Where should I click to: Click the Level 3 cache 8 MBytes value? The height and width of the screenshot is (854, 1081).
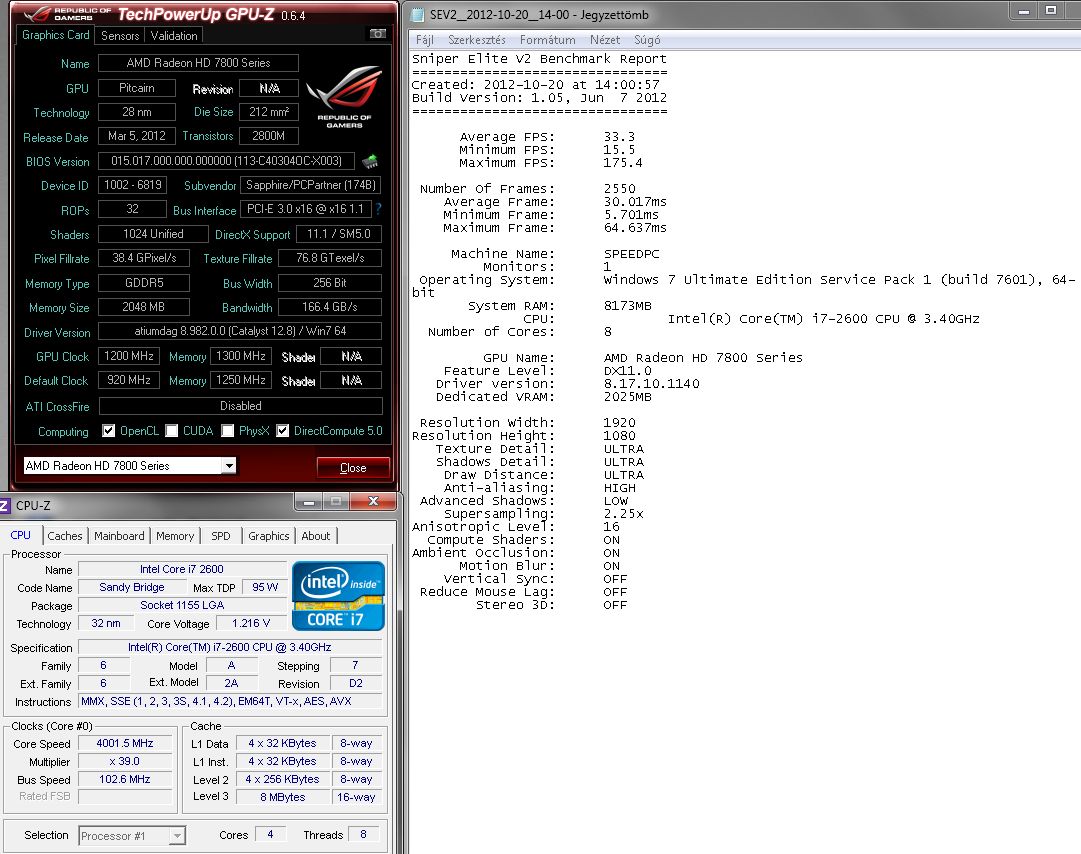point(283,797)
